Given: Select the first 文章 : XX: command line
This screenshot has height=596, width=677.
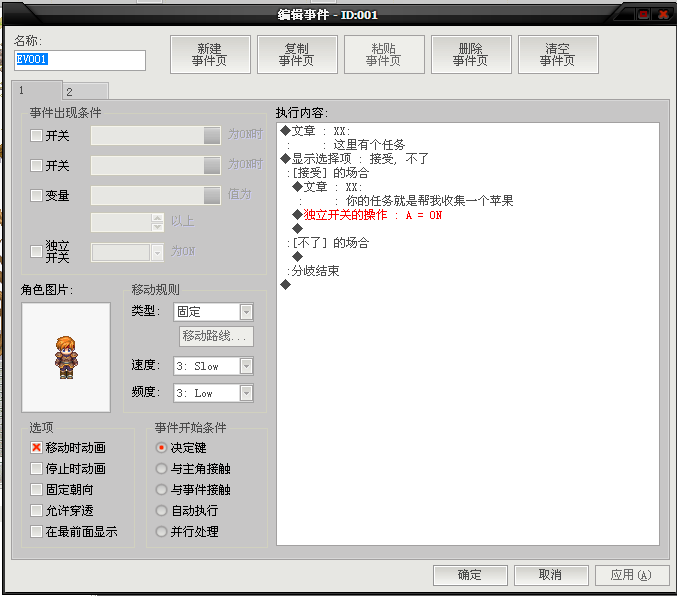Looking at the screenshot, I should tap(315, 130).
